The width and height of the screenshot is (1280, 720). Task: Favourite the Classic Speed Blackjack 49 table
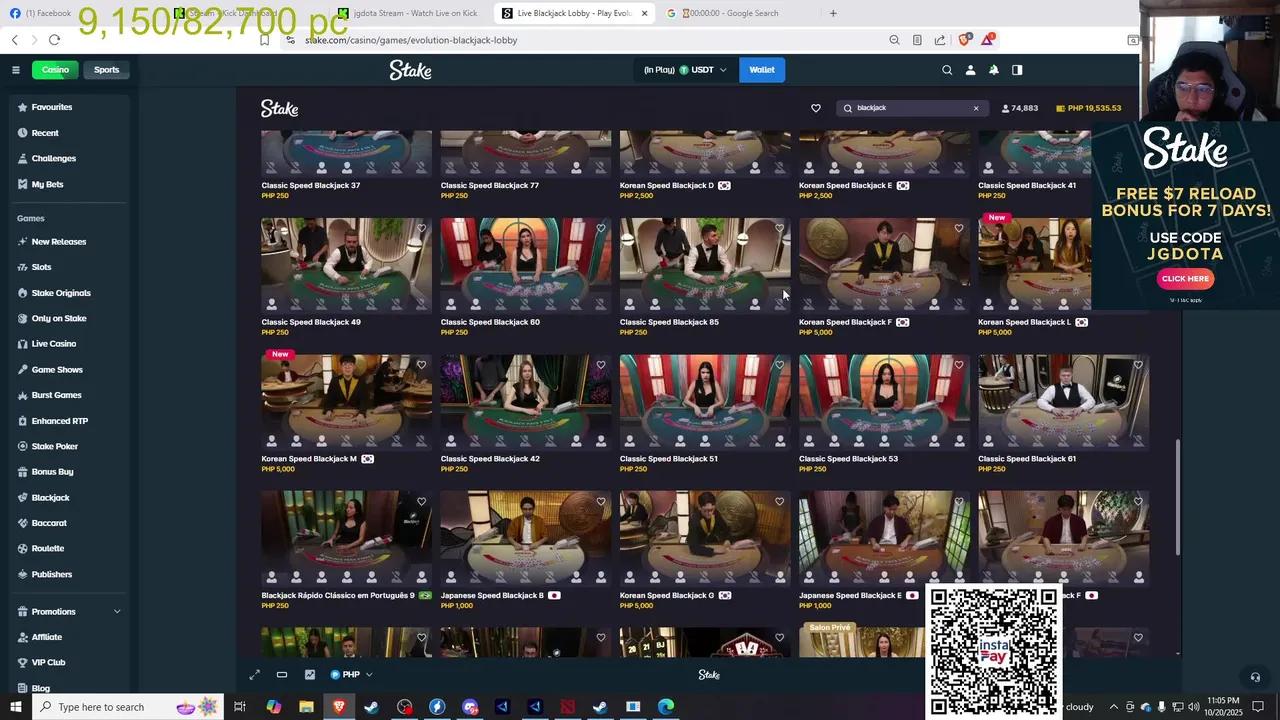tap(421, 229)
